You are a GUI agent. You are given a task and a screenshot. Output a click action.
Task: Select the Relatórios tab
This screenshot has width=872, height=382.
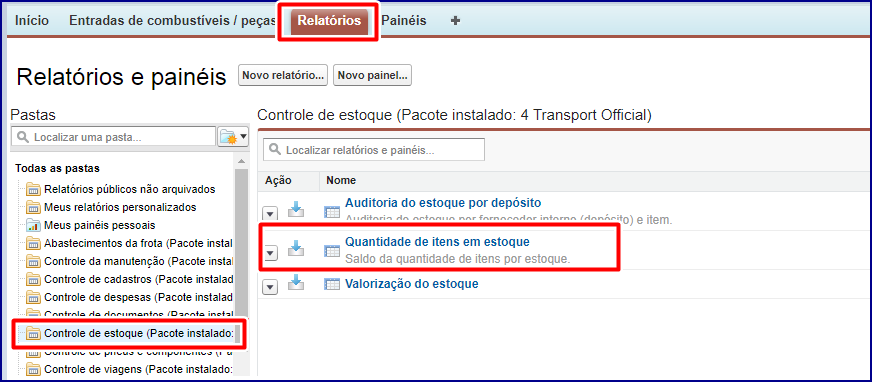tap(329, 21)
